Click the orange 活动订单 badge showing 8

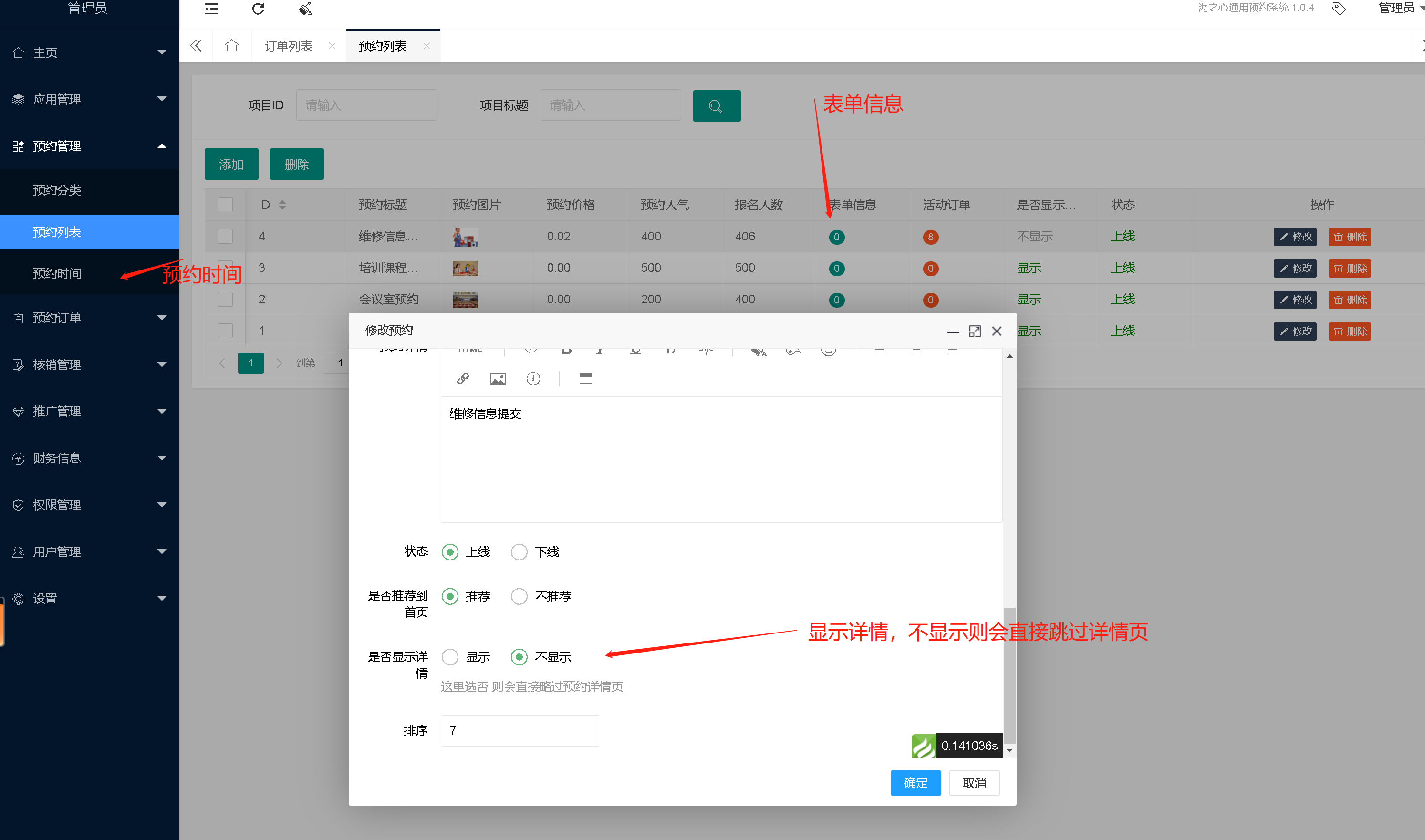click(930, 237)
